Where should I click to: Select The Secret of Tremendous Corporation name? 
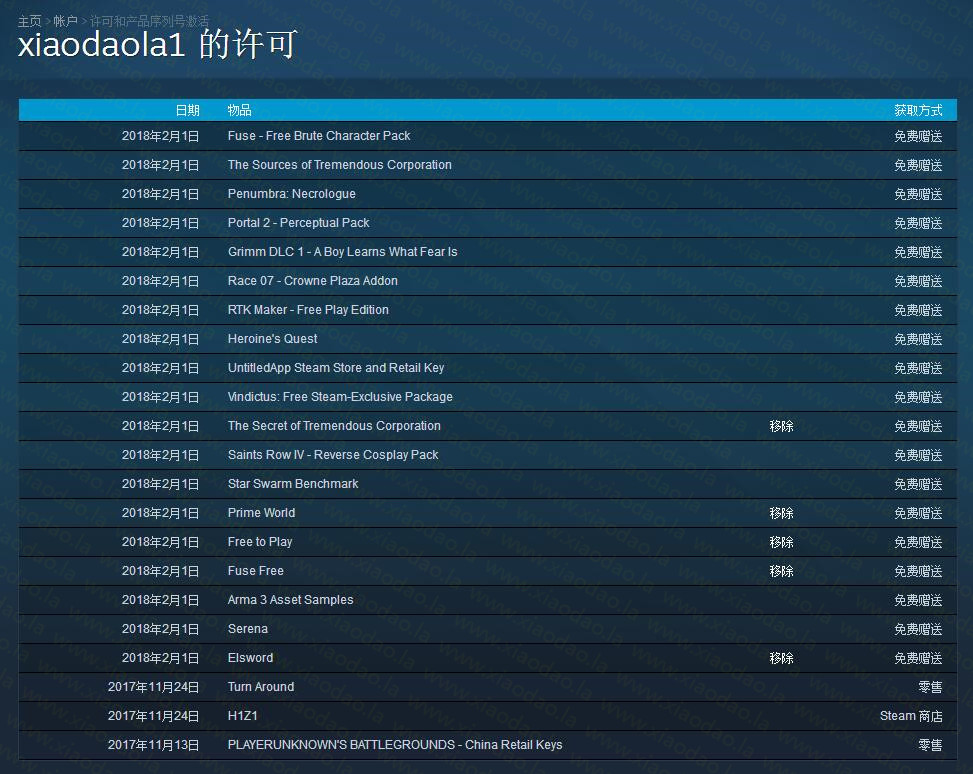[x=334, y=426]
